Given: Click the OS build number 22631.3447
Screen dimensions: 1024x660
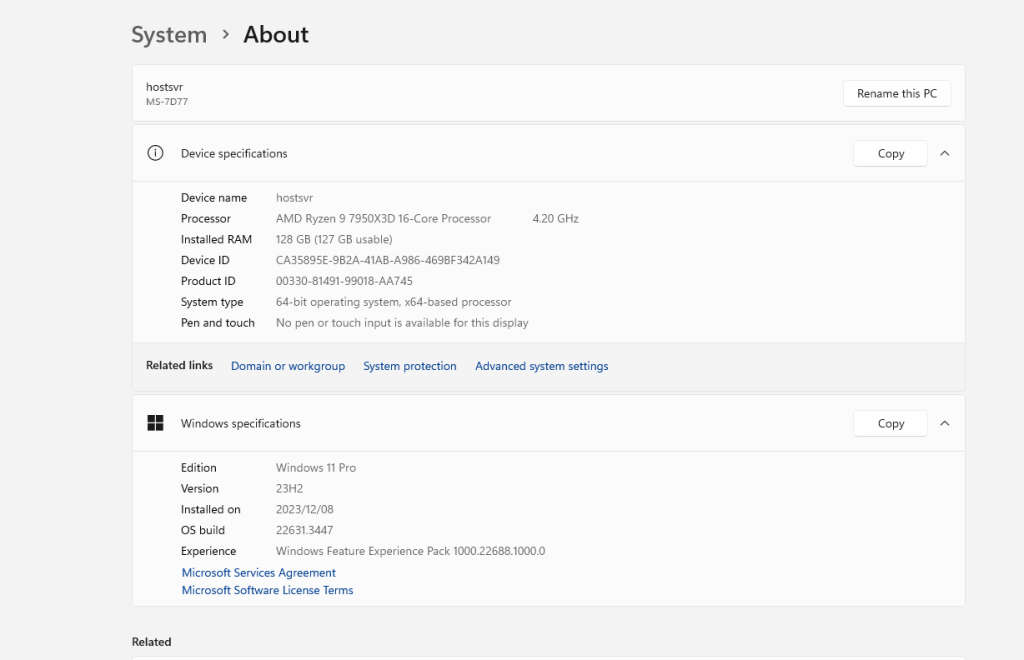Looking at the screenshot, I should point(305,530).
